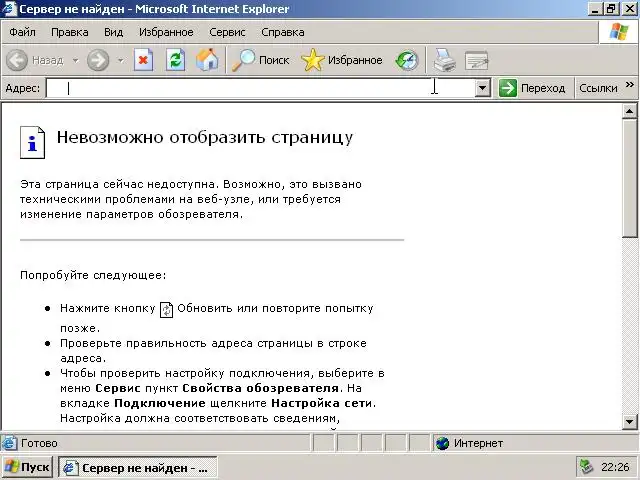Click the scrollbar up arrow

629,111
